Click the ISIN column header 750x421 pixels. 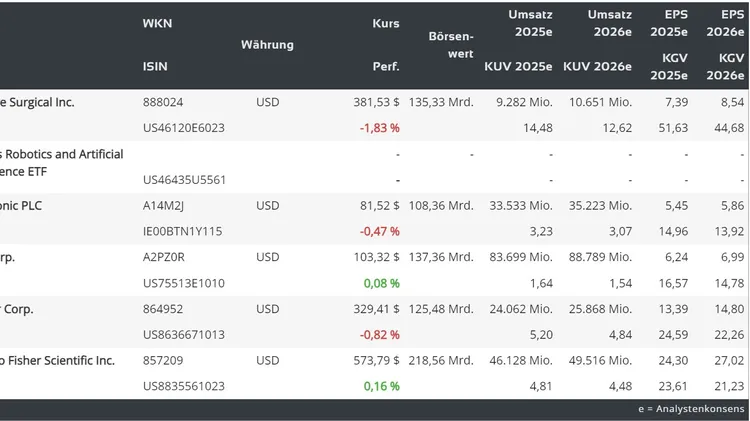pyautogui.click(x=155, y=66)
